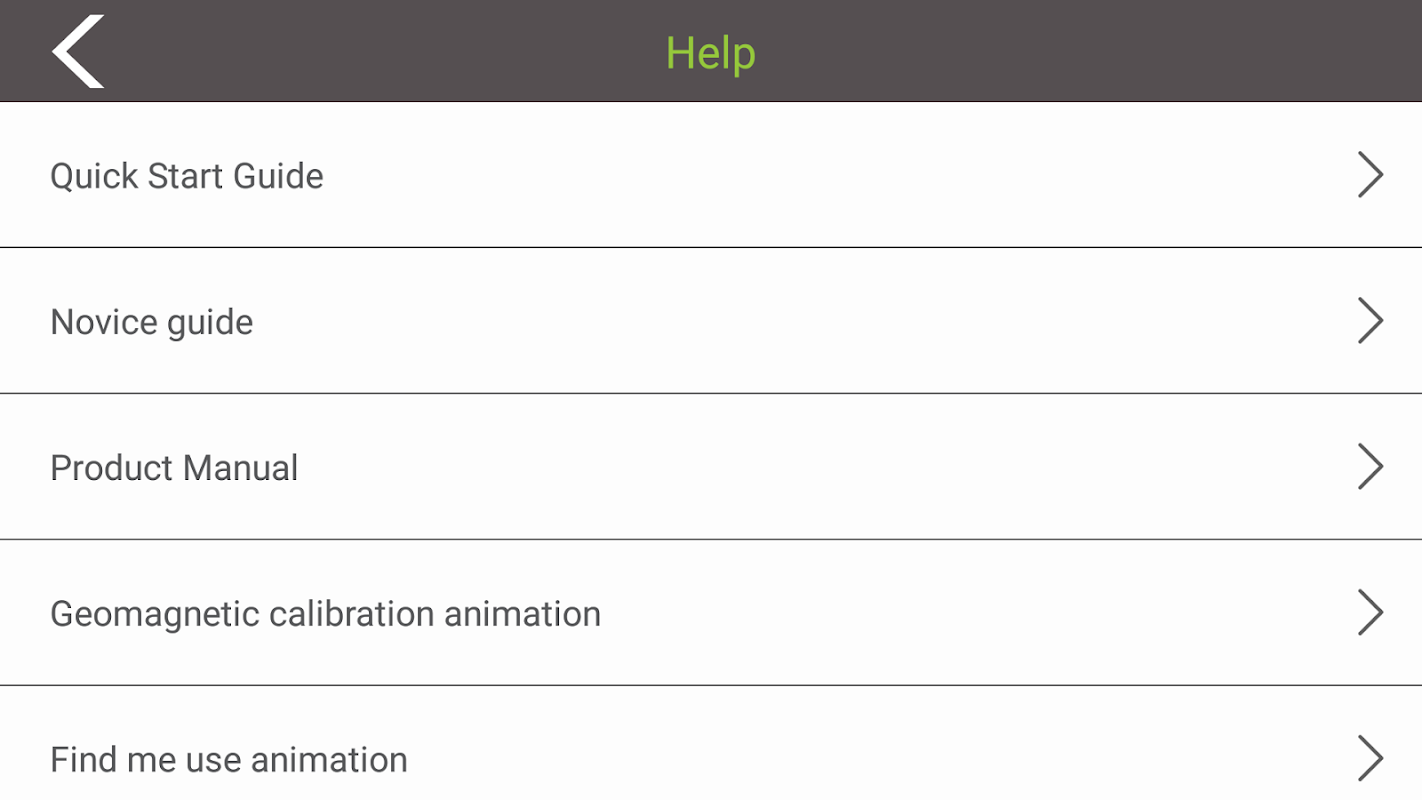Go back using the left arrow icon
The height and width of the screenshot is (800, 1422).
[x=78, y=51]
